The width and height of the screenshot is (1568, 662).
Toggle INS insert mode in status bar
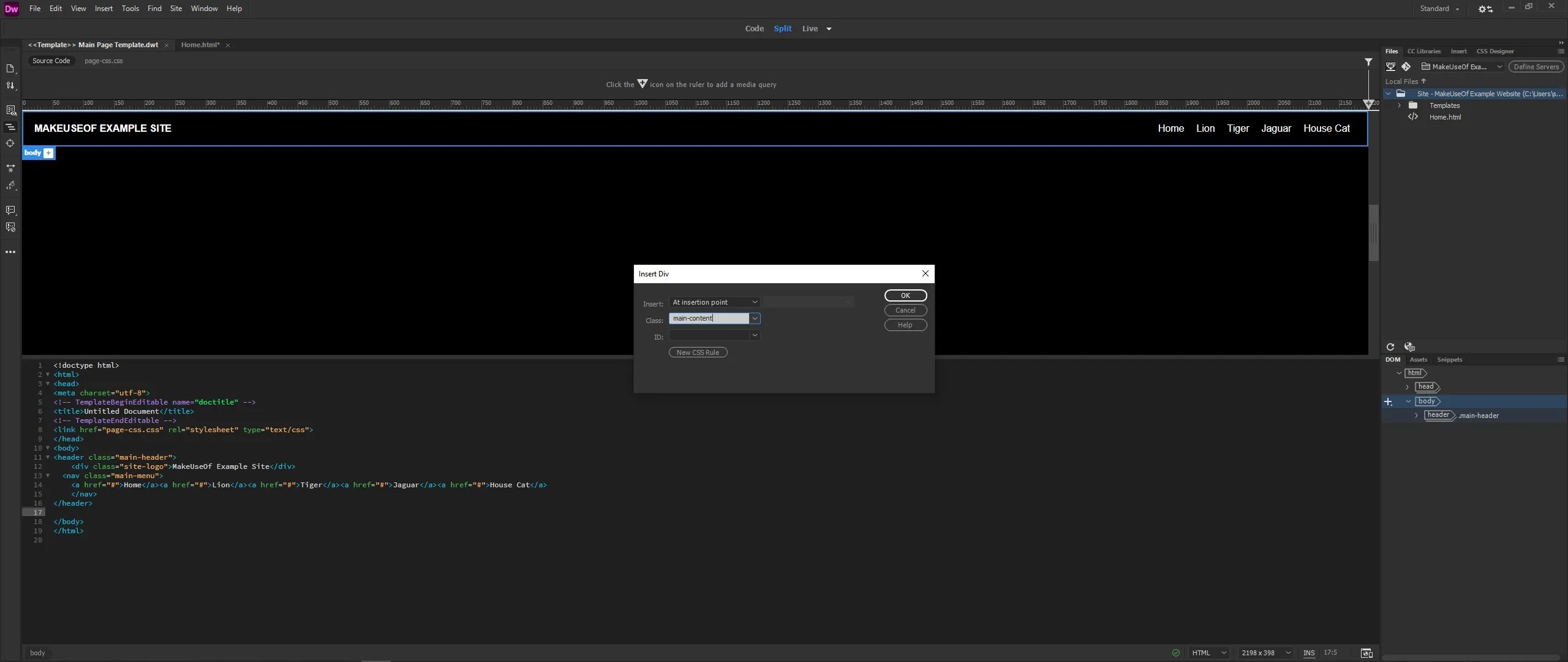[1309, 652]
